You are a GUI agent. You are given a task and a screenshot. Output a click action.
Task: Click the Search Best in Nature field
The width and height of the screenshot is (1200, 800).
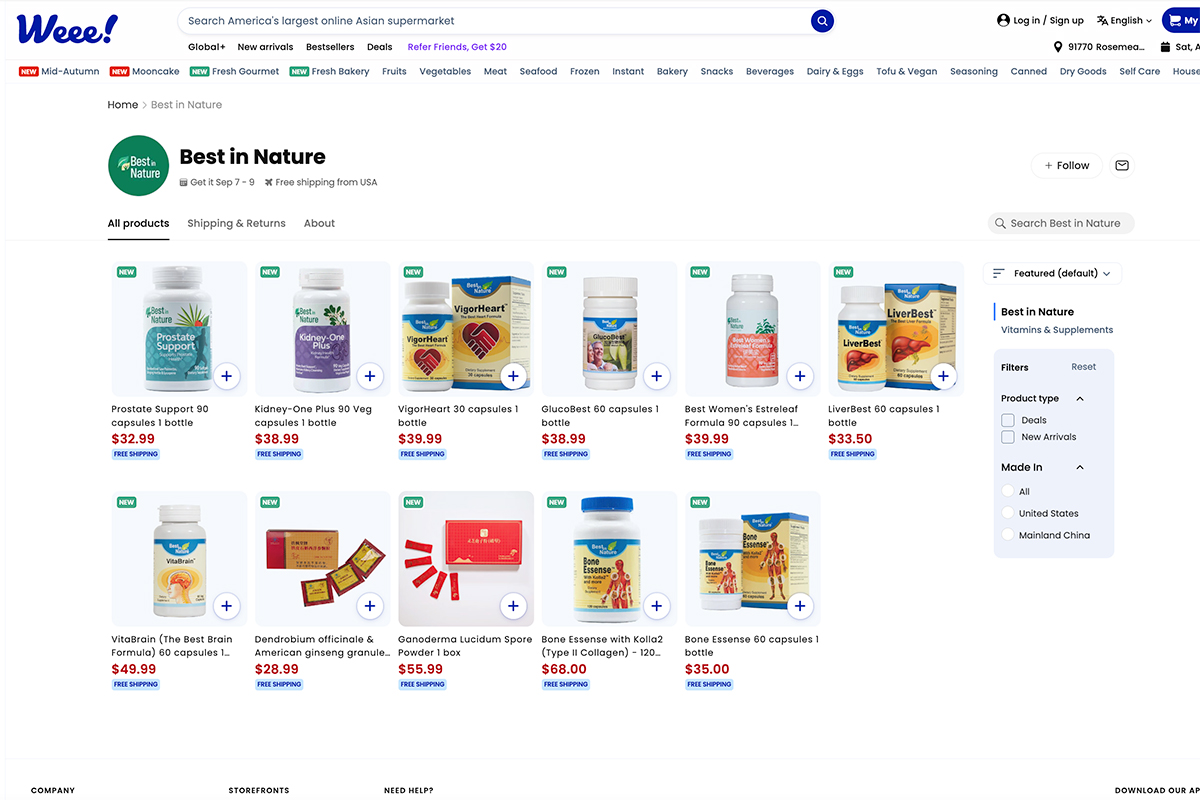pos(1064,223)
